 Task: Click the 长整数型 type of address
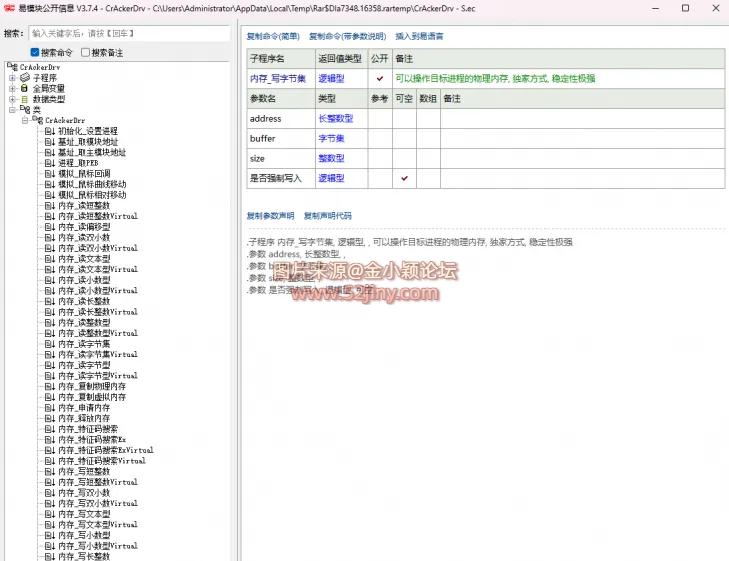[336, 119]
